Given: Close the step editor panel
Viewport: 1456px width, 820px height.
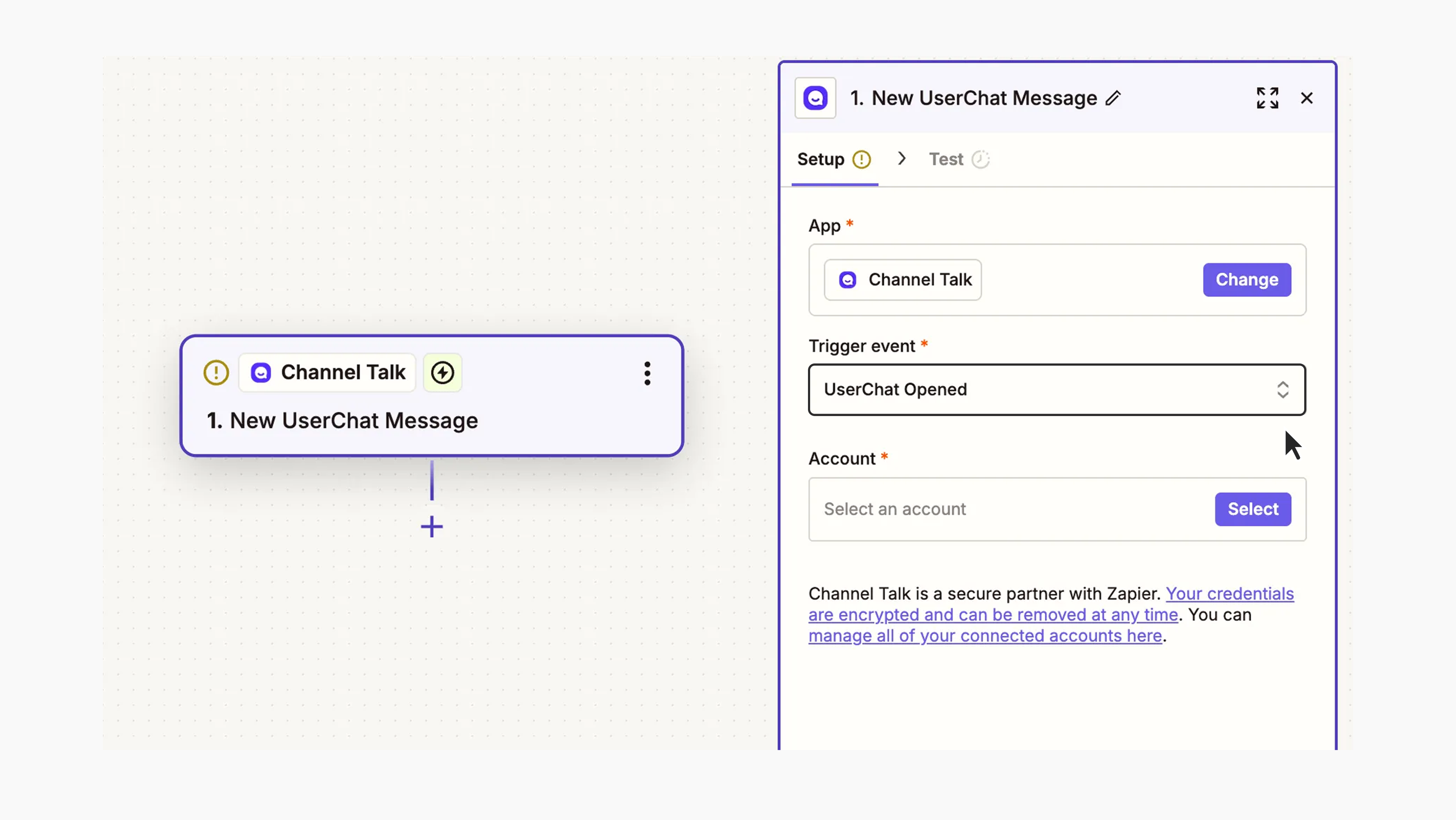Looking at the screenshot, I should click(1307, 98).
